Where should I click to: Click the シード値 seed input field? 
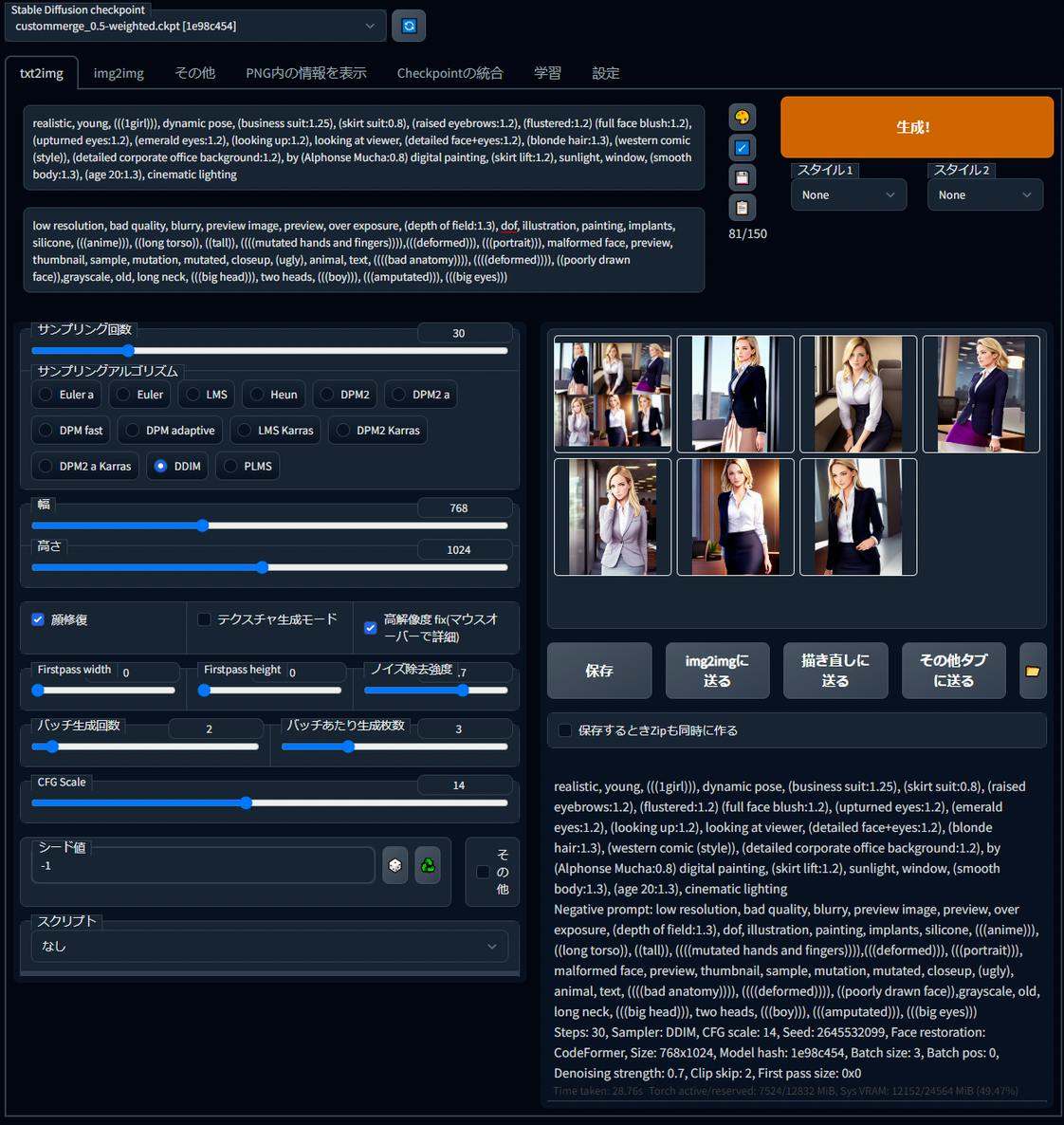(203, 865)
